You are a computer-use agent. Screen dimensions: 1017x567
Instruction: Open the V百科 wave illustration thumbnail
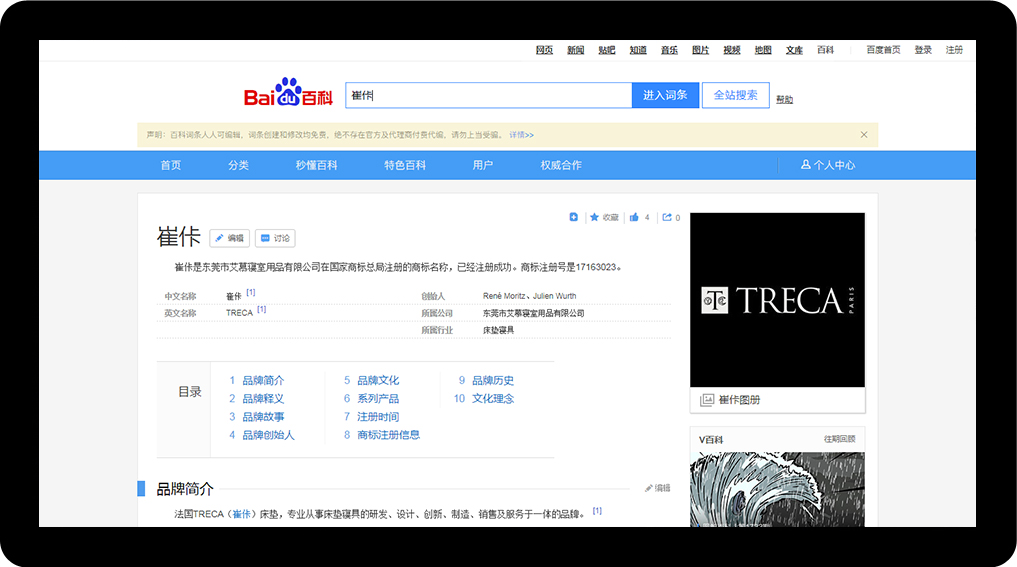coord(777,489)
